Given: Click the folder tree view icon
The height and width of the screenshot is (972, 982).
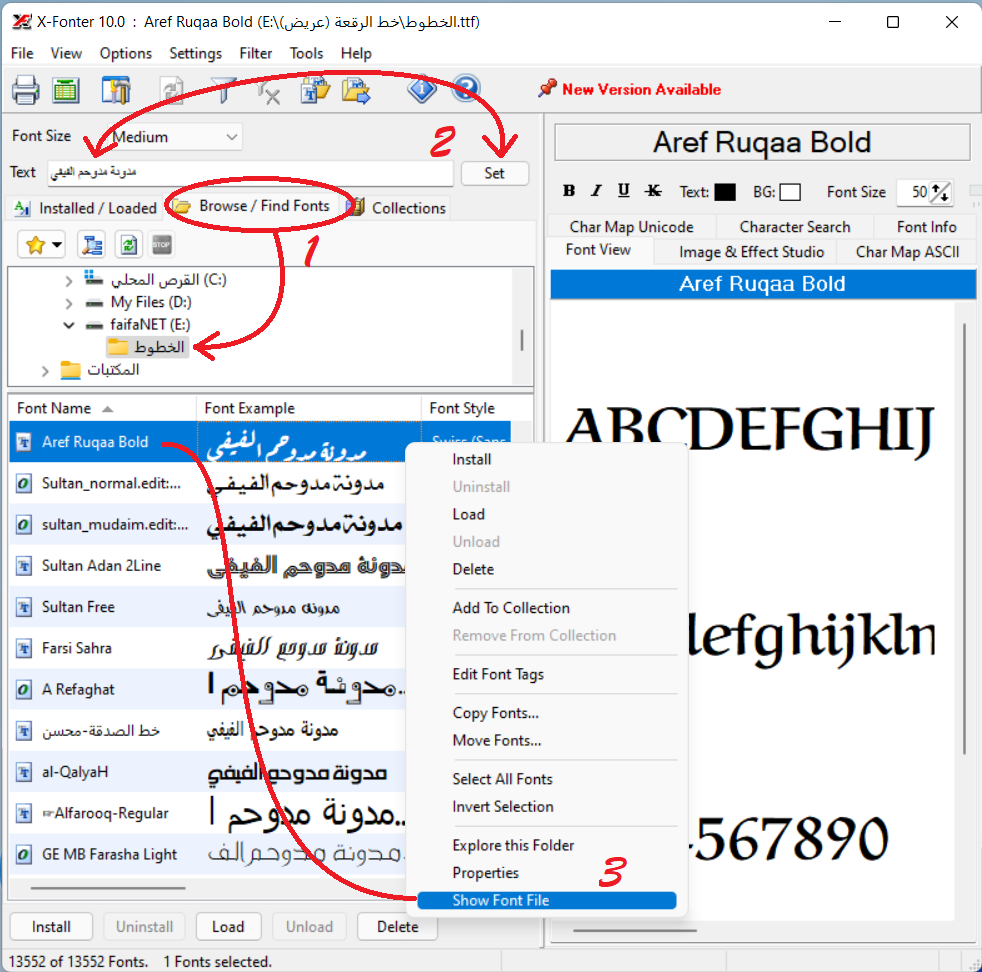Looking at the screenshot, I should tap(92, 245).
